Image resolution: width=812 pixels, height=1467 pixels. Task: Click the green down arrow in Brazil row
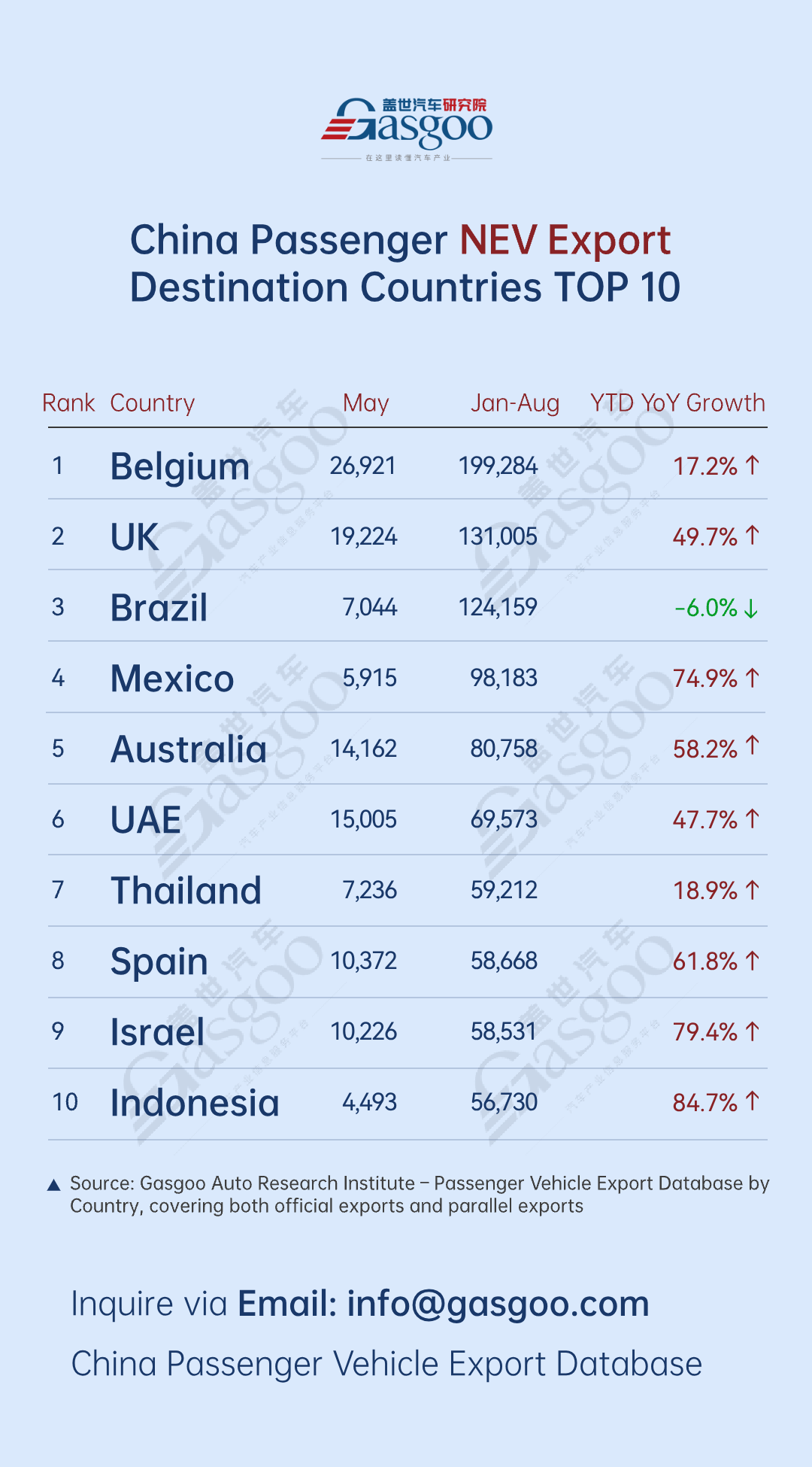(x=751, y=608)
